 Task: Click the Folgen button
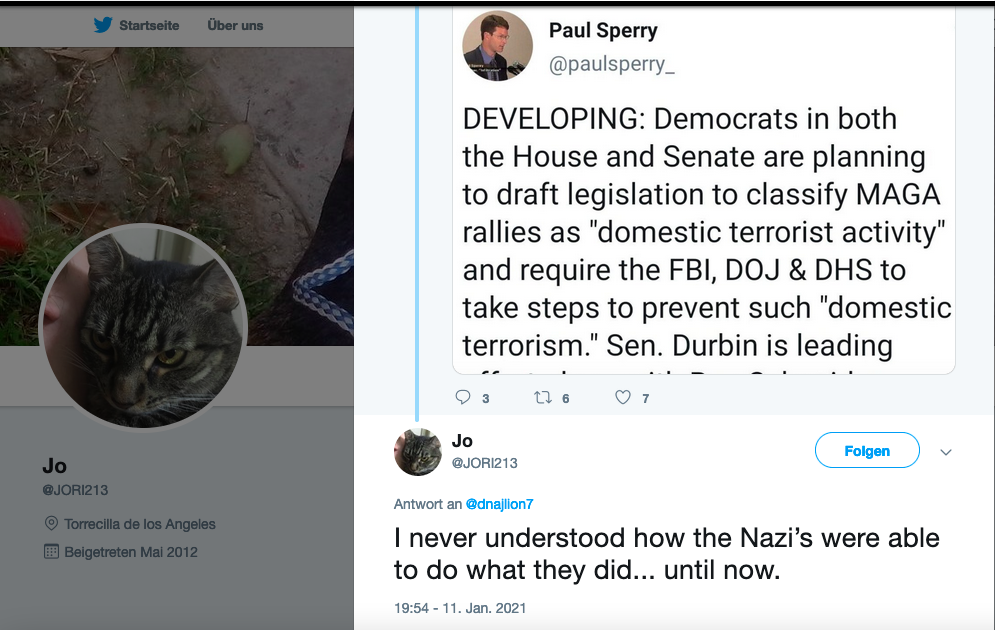[x=867, y=451]
